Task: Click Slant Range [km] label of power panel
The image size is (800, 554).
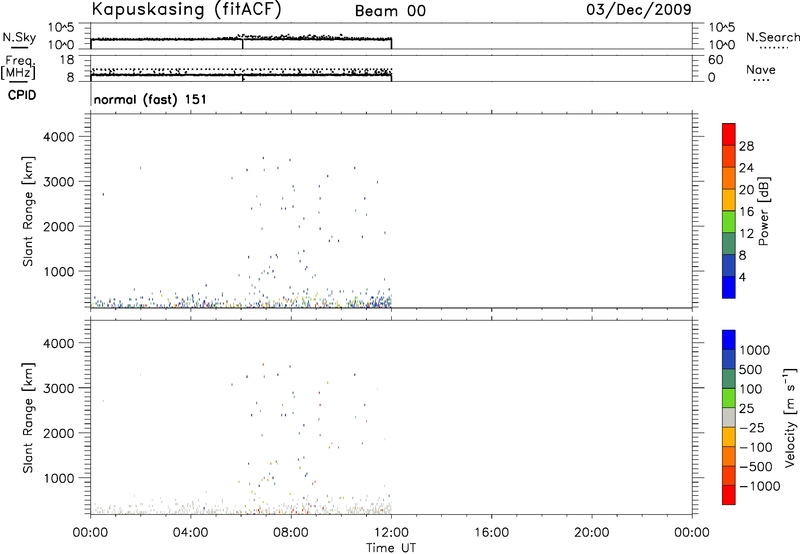Action: pos(28,212)
